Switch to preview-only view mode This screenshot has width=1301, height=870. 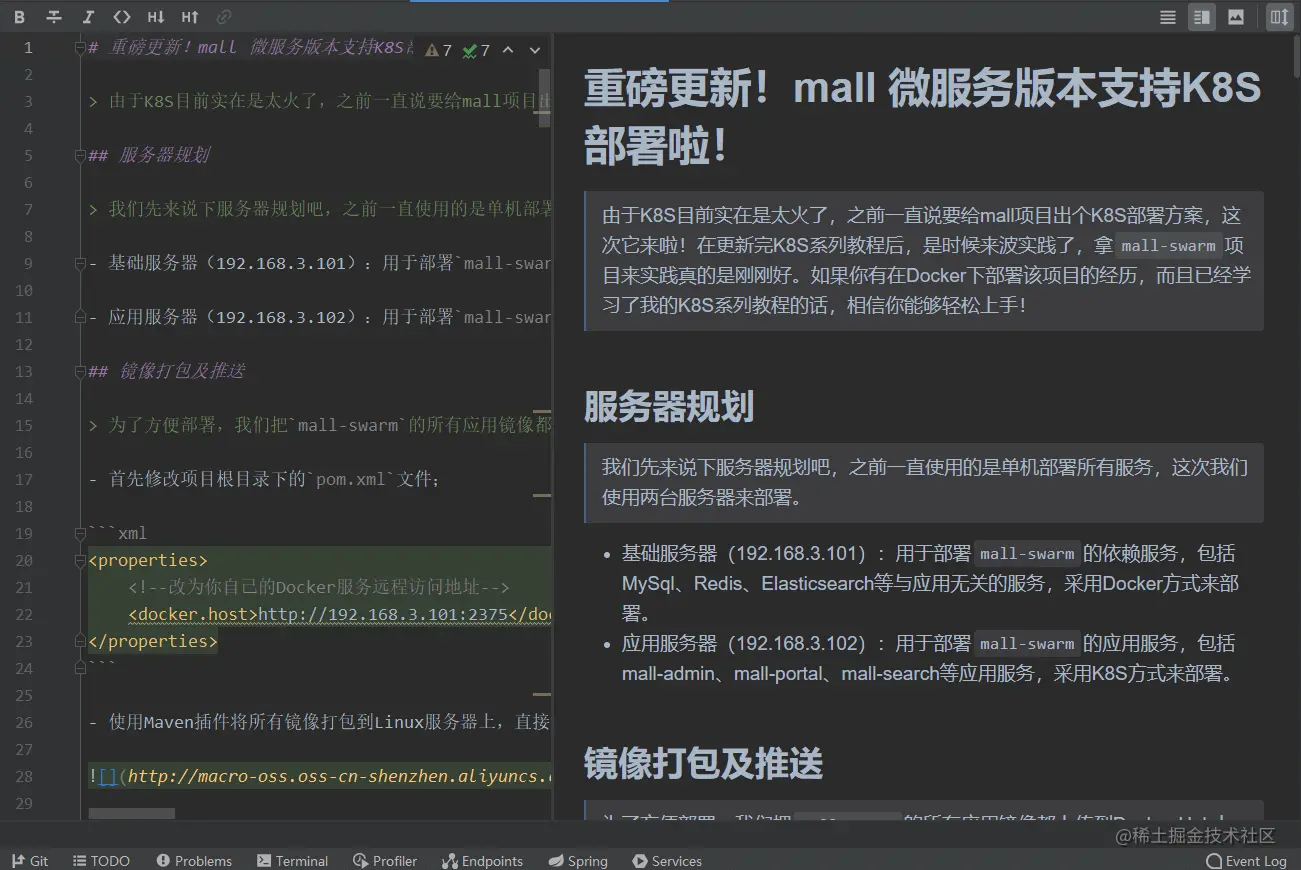click(1236, 17)
